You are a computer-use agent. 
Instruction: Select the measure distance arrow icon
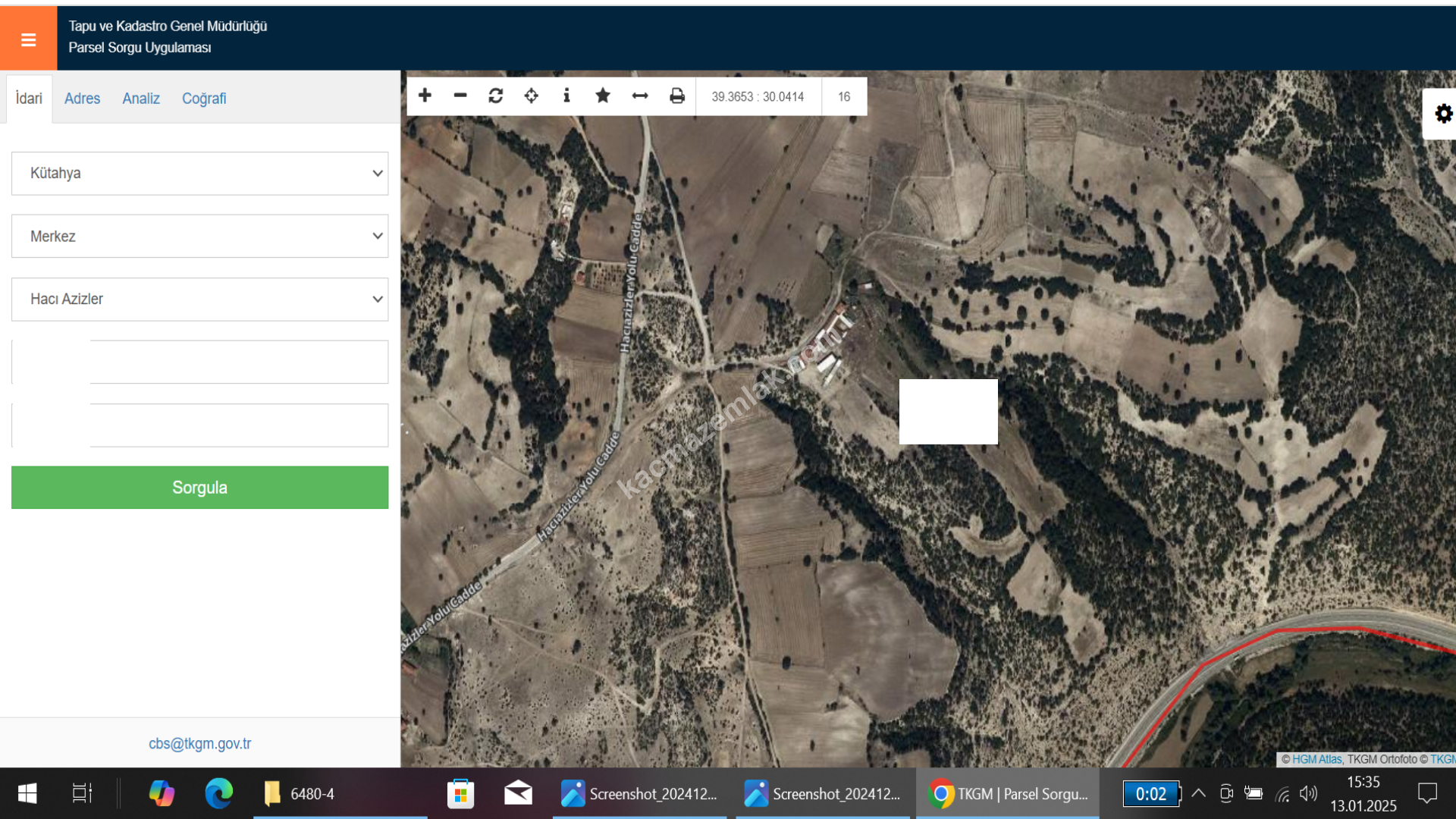coord(640,96)
